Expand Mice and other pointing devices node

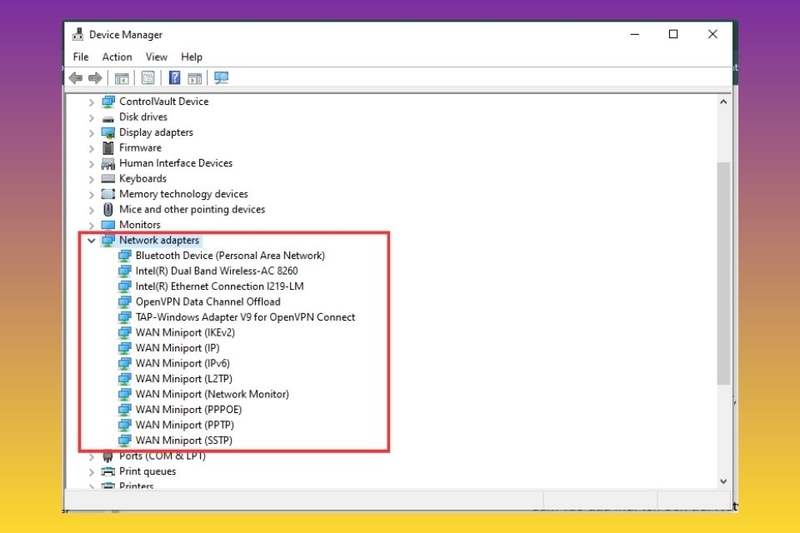91,210
